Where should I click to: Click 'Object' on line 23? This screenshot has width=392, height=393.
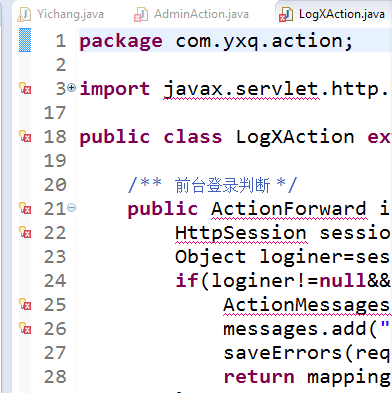coord(211,257)
